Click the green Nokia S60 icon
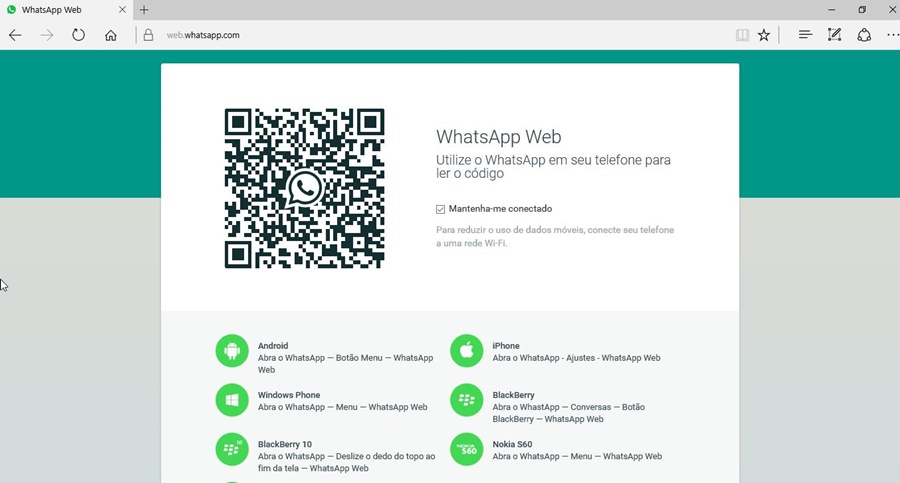Viewport: 900px width, 483px height. coord(467,450)
